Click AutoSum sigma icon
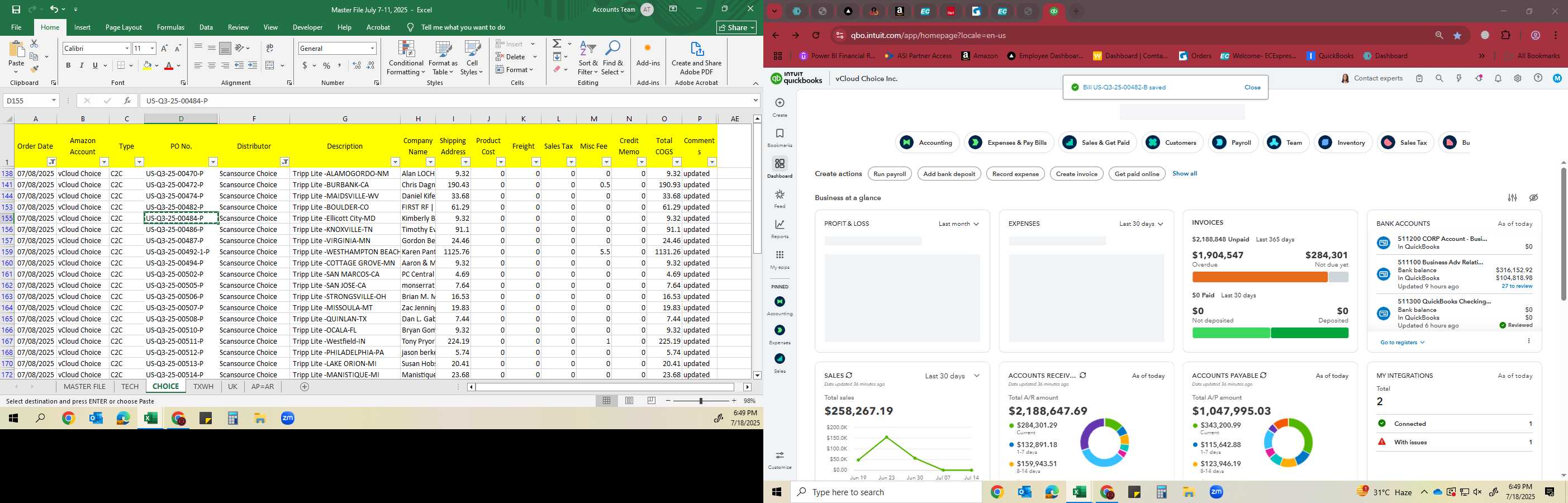The image size is (1568, 503). coord(557,44)
